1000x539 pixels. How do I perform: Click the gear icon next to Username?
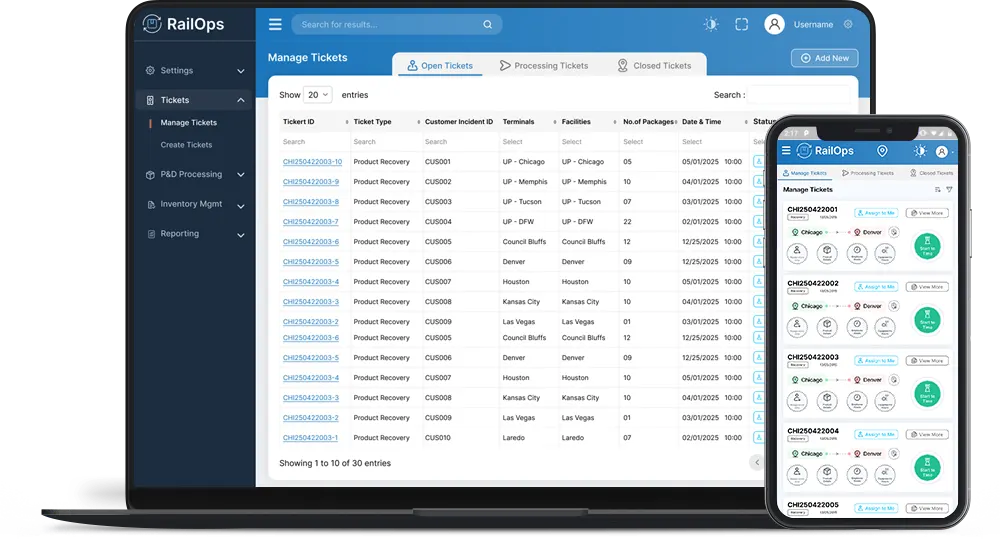click(848, 24)
